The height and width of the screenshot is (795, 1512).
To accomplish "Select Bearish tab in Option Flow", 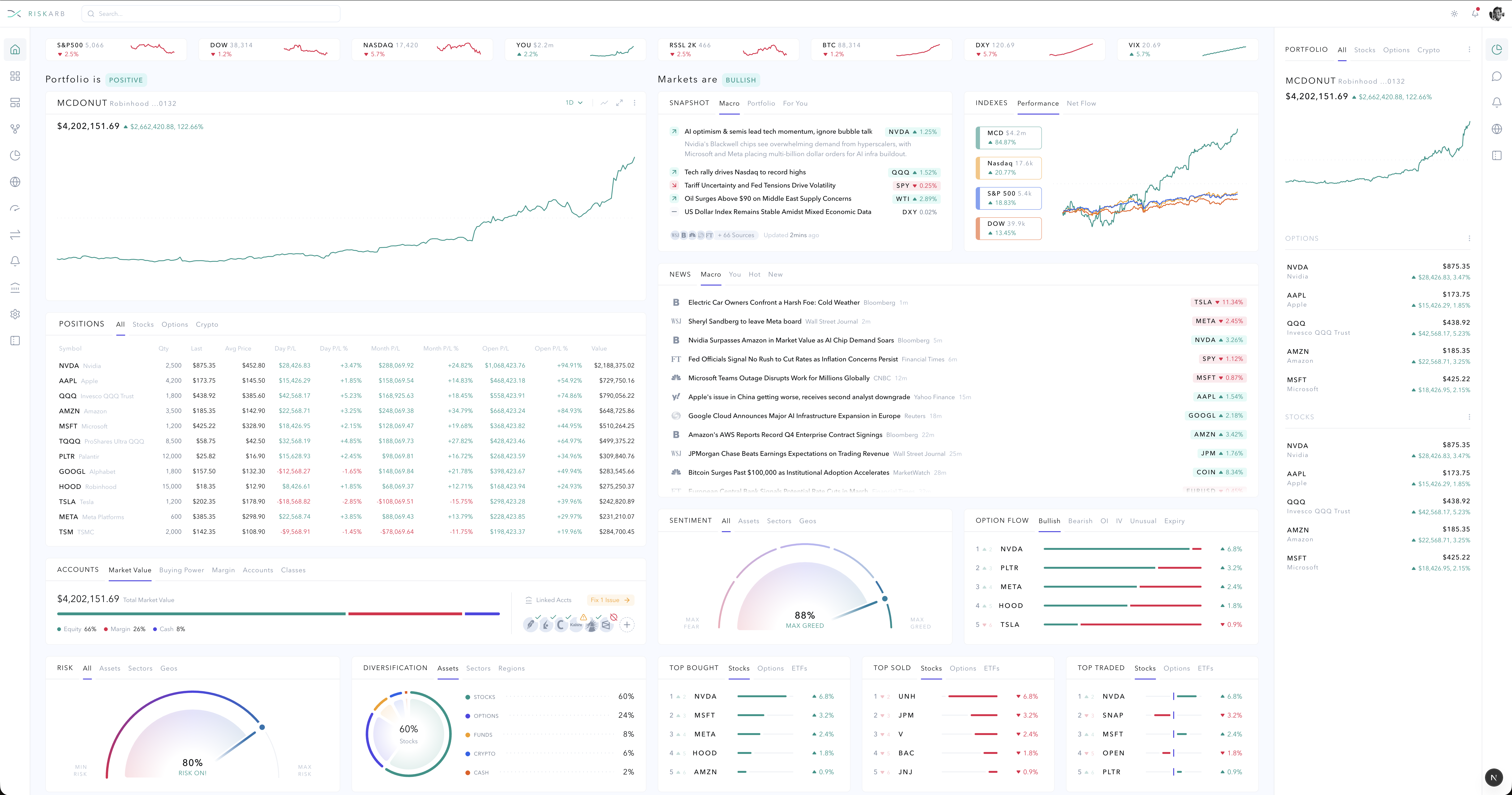I will [1080, 521].
